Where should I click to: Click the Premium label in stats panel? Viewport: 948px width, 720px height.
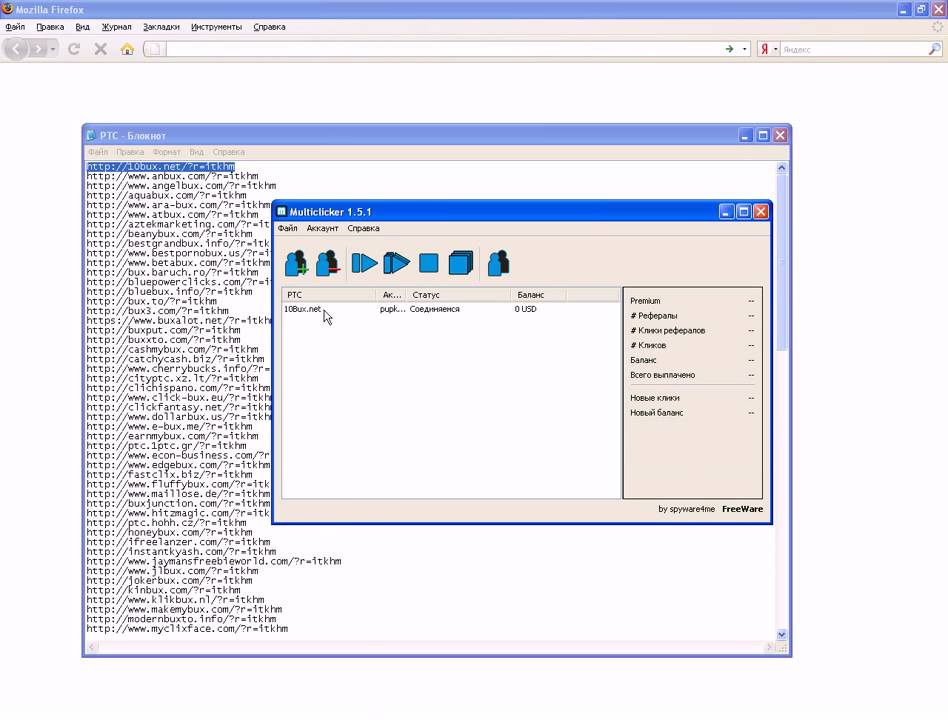645,301
